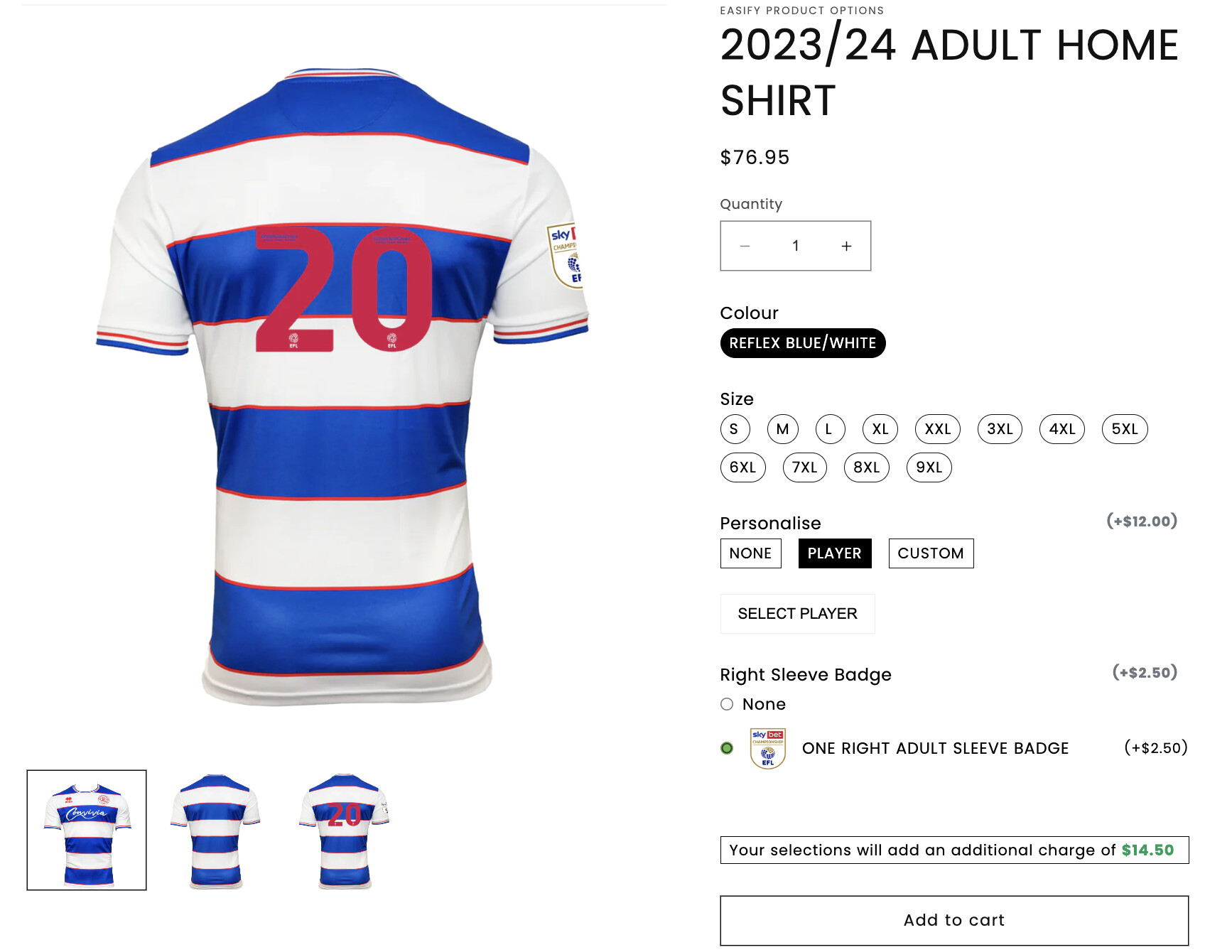Decrease quantity with the minus icon

[745, 246]
